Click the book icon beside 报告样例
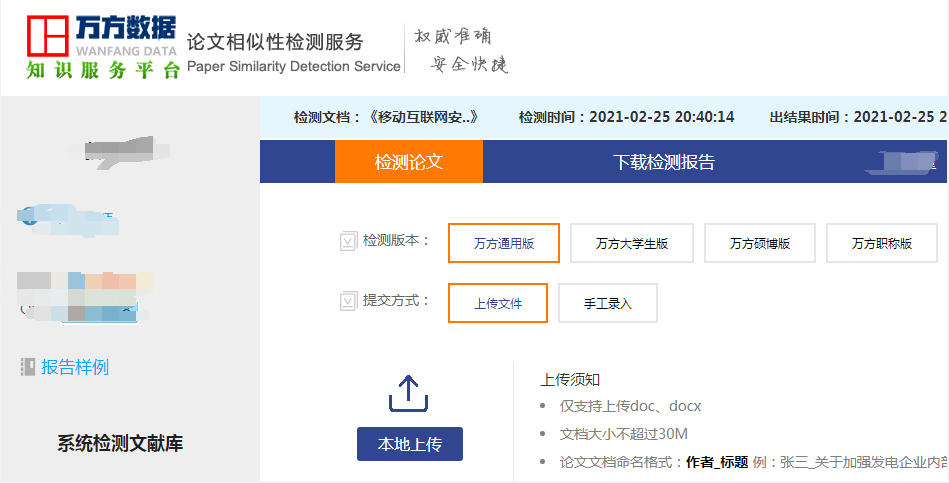This screenshot has width=949, height=483. pos(28,367)
